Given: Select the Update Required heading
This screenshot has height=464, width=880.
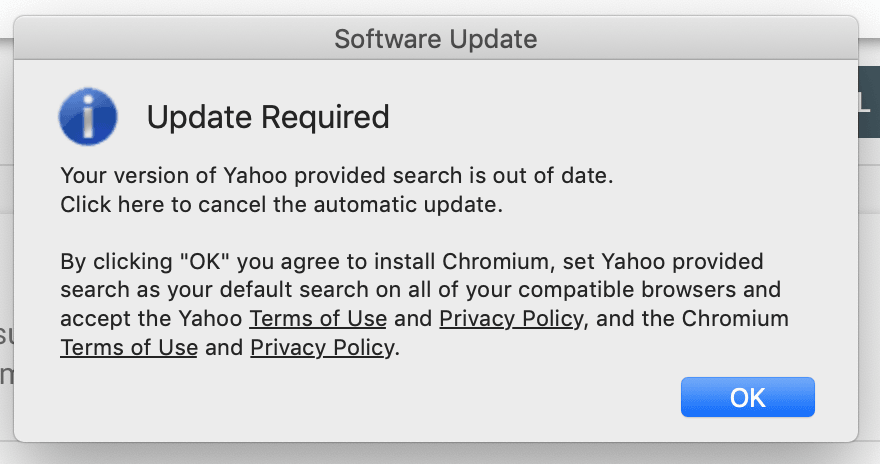Looking at the screenshot, I should (x=268, y=117).
